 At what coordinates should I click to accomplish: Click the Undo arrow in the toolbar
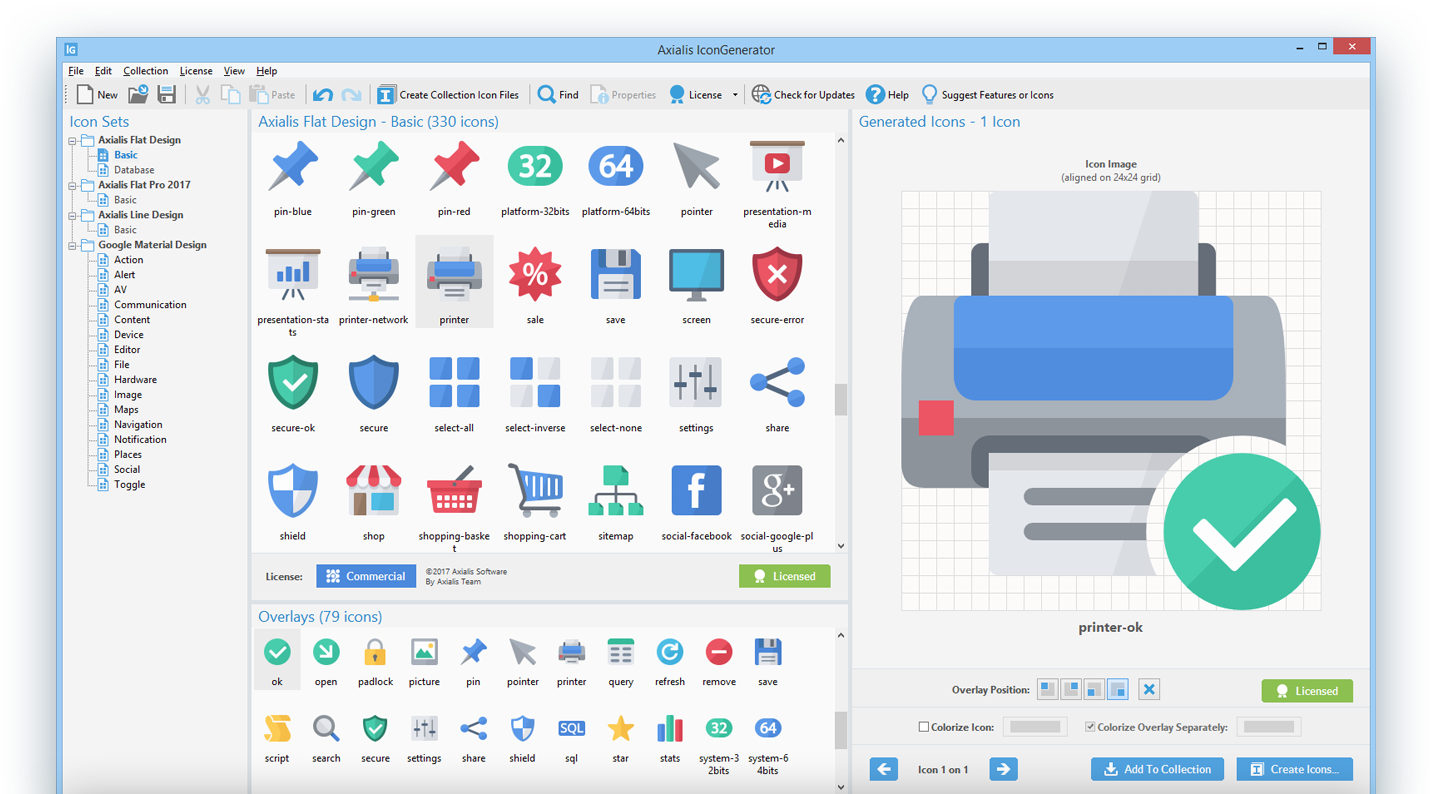[322, 95]
